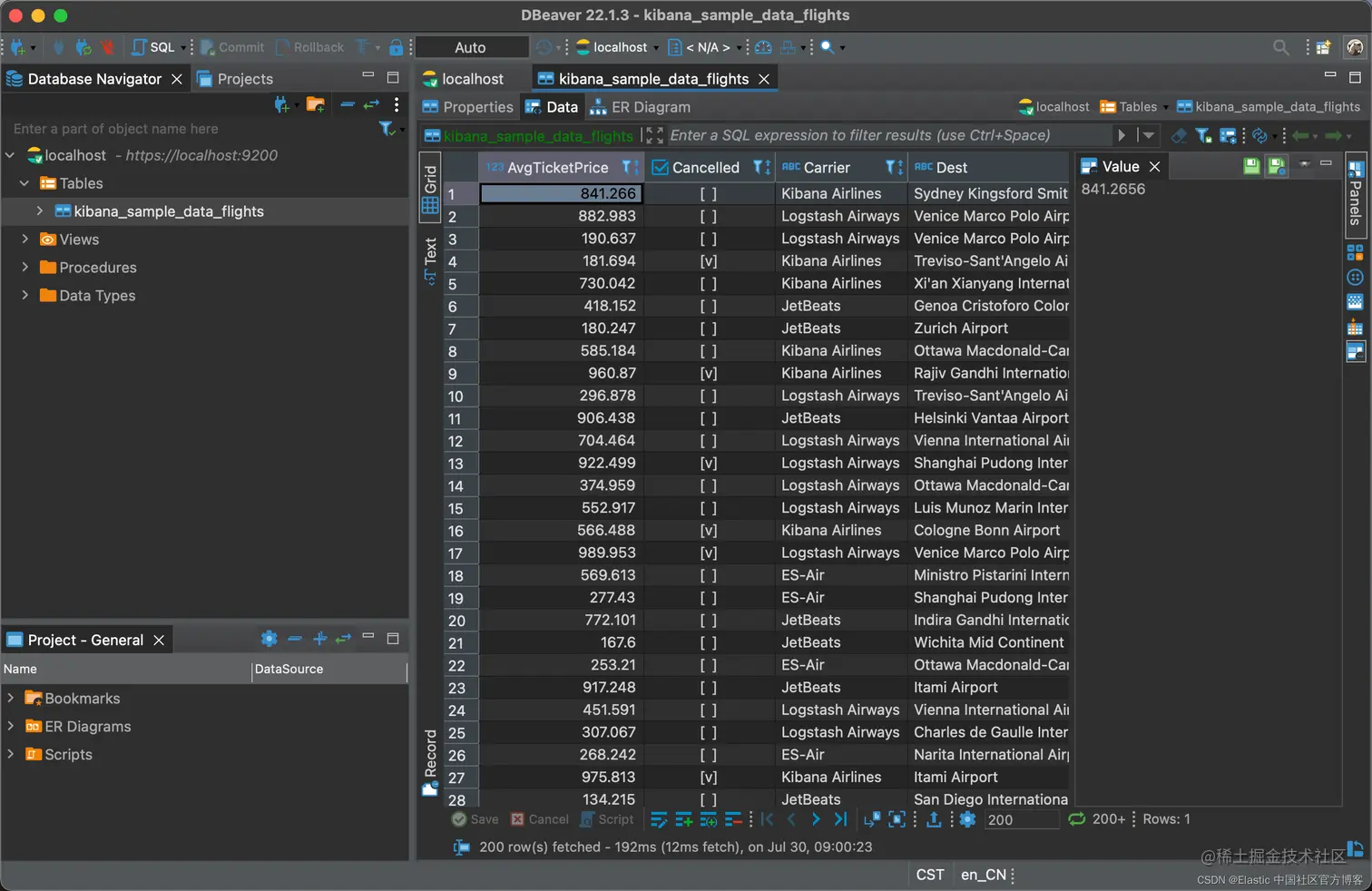Screen dimensions: 1372x891
Task: Toggle the transaction lock icon
Action: 397,47
